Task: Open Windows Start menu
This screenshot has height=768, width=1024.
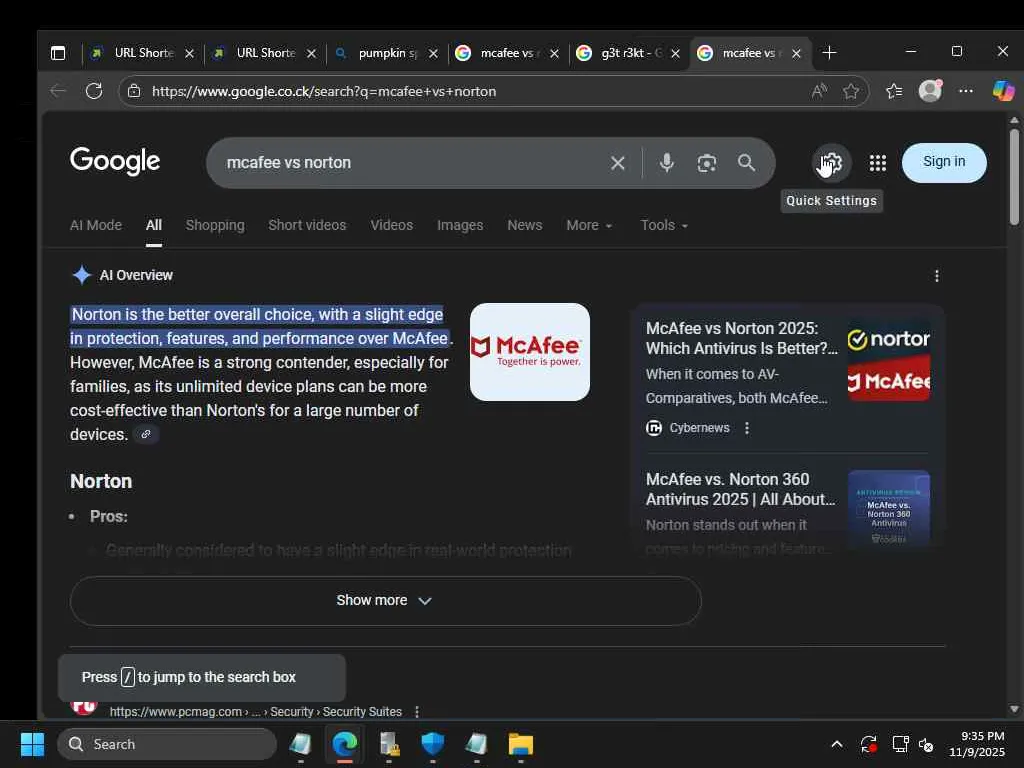Action: pyautogui.click(x=32, y=744)
